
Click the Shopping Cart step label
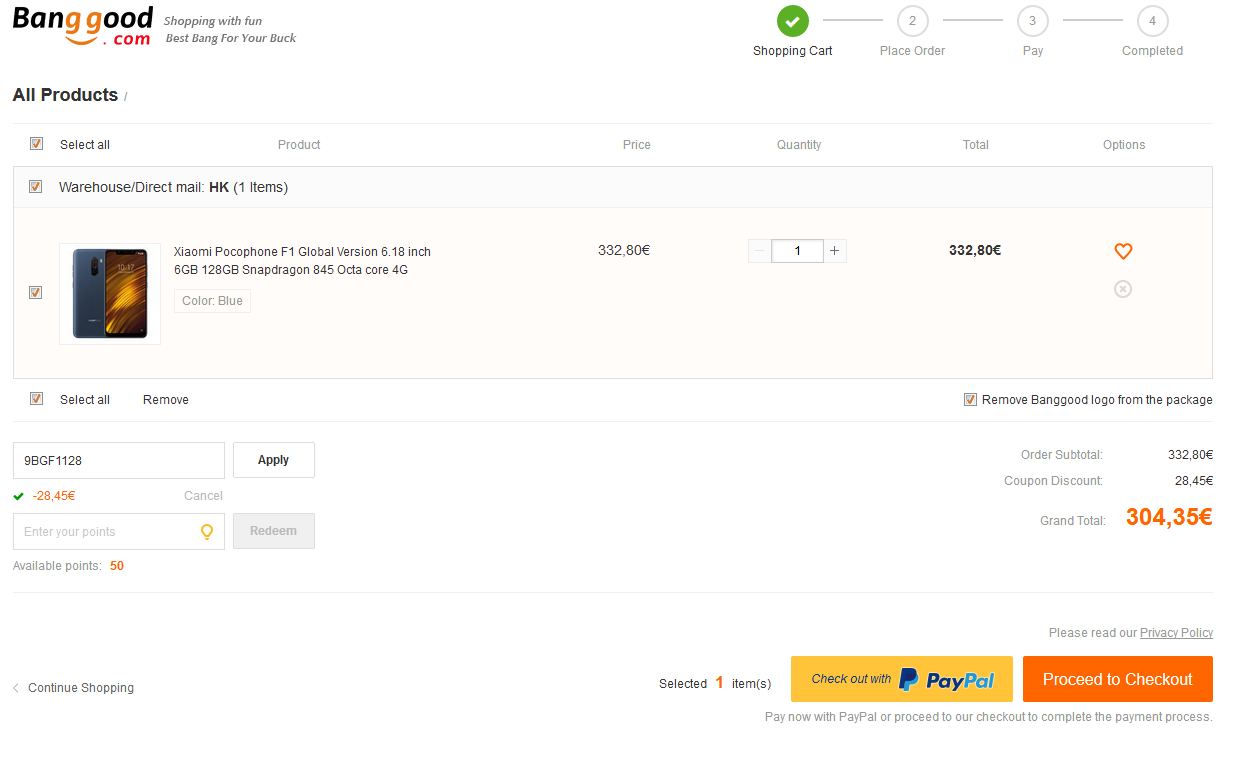793,51
